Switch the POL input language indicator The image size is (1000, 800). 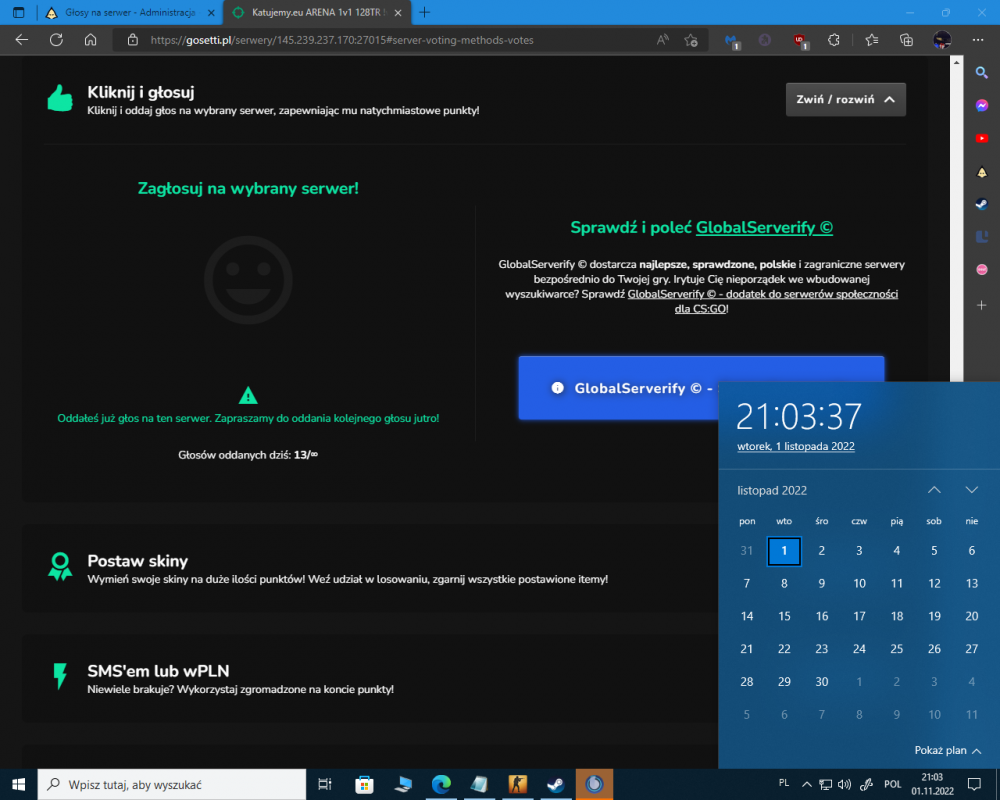(x=892, y=784)
